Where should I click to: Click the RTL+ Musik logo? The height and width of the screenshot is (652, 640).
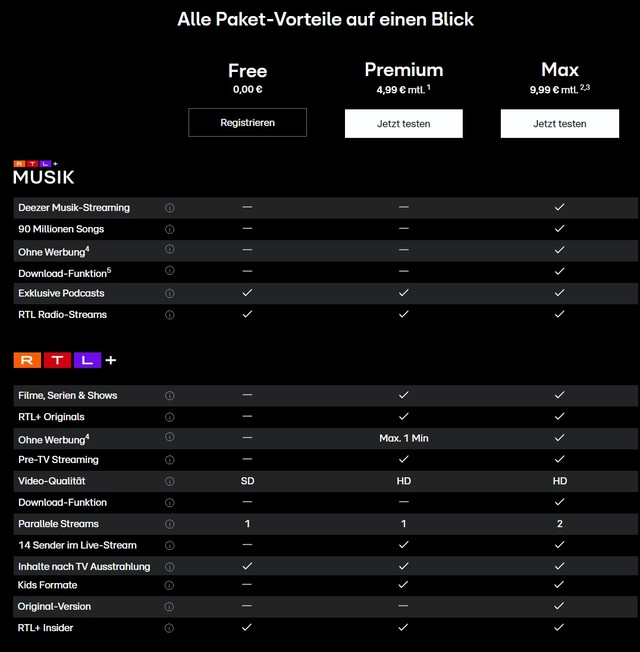click(44, 173)
